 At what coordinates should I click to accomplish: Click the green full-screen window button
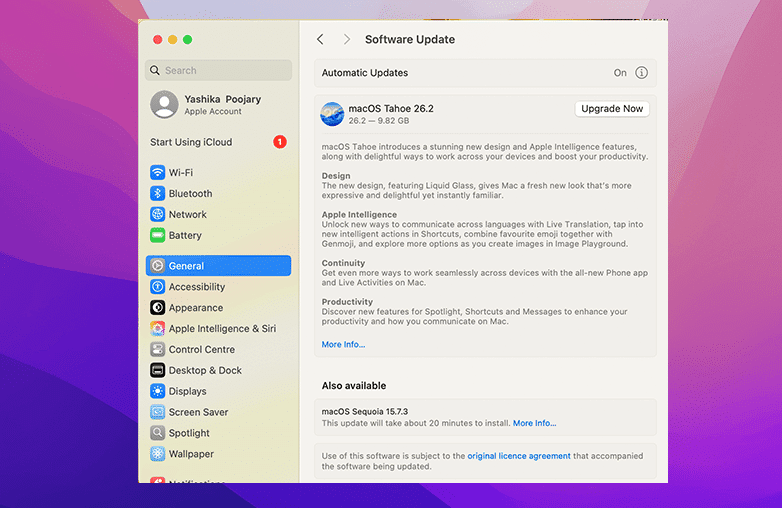click(188, 39)
